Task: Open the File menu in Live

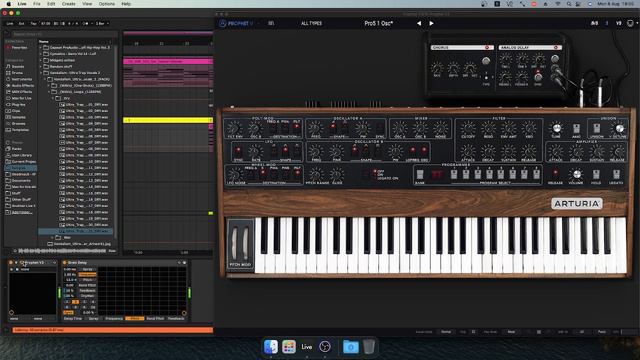Action: 37,4
